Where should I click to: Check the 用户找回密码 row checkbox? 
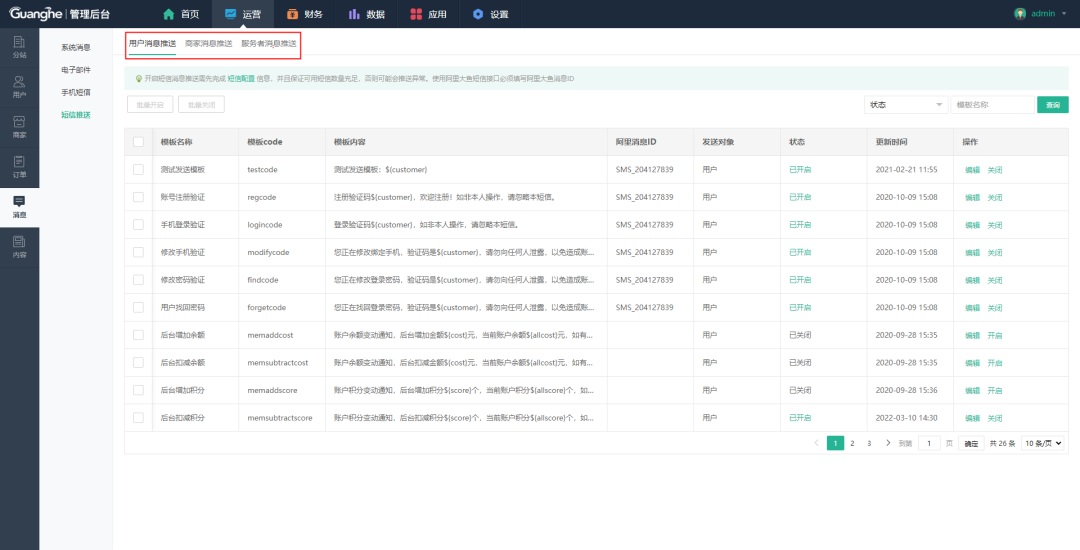138,307
